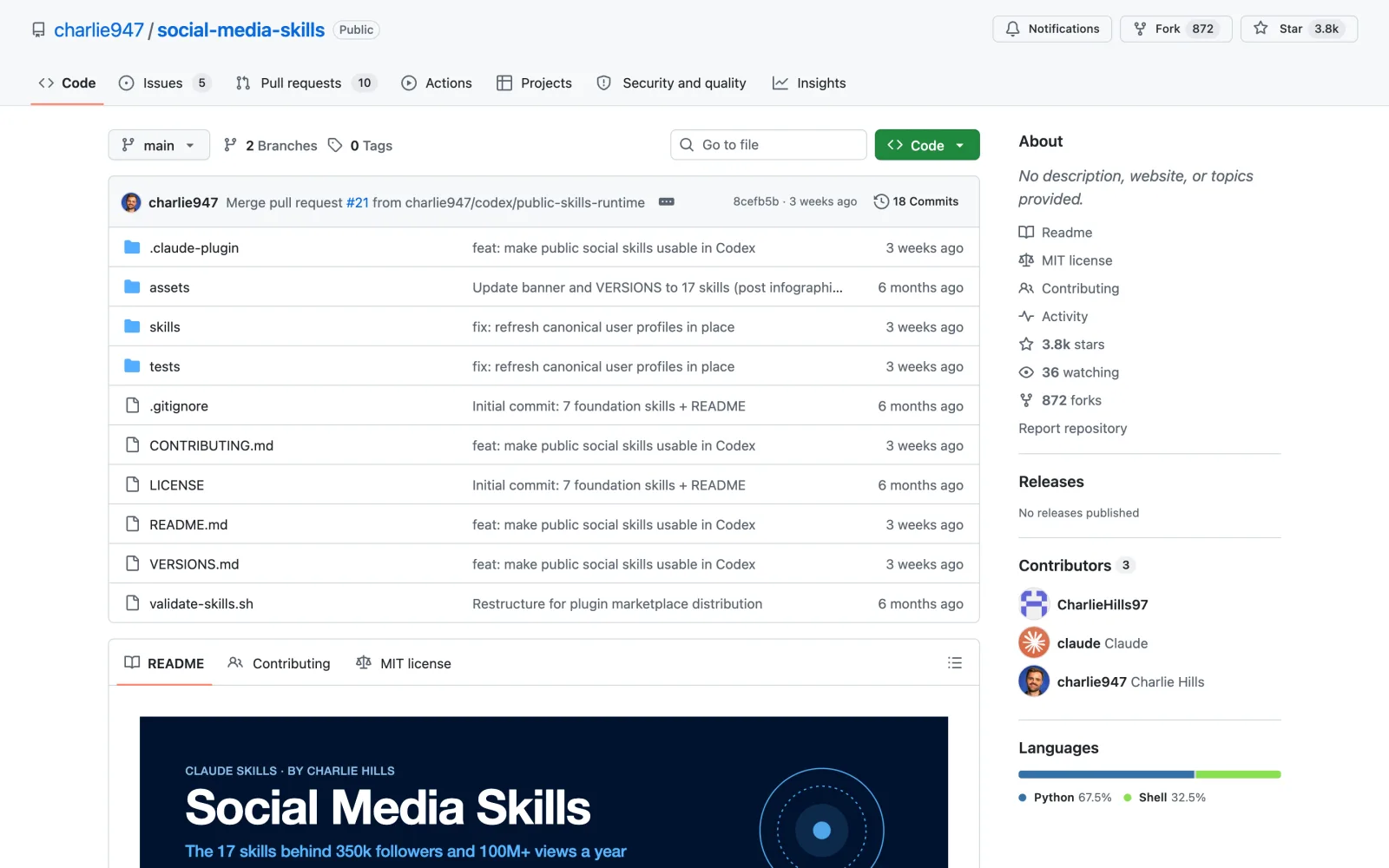Click the Python language bar segment
This screenshot has height=868, width=1389.
pos(1106,774)
